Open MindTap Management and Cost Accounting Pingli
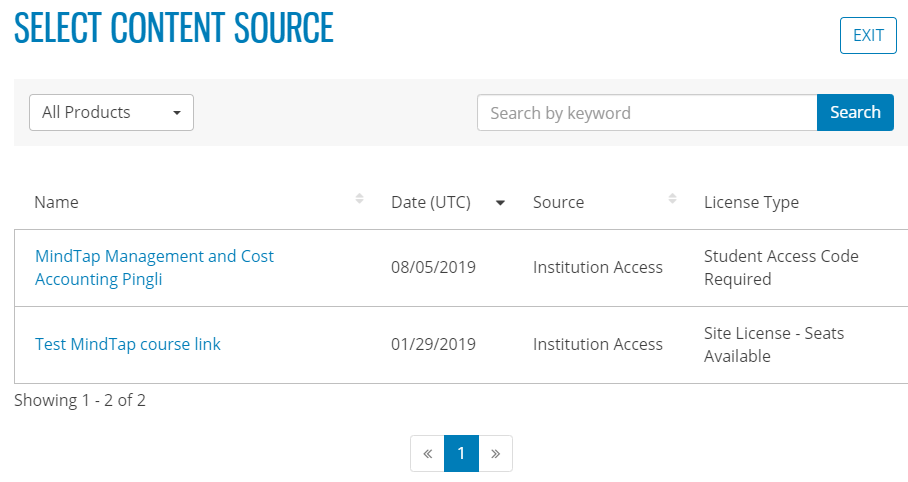 pyautogui.click(x=154, y=268)
